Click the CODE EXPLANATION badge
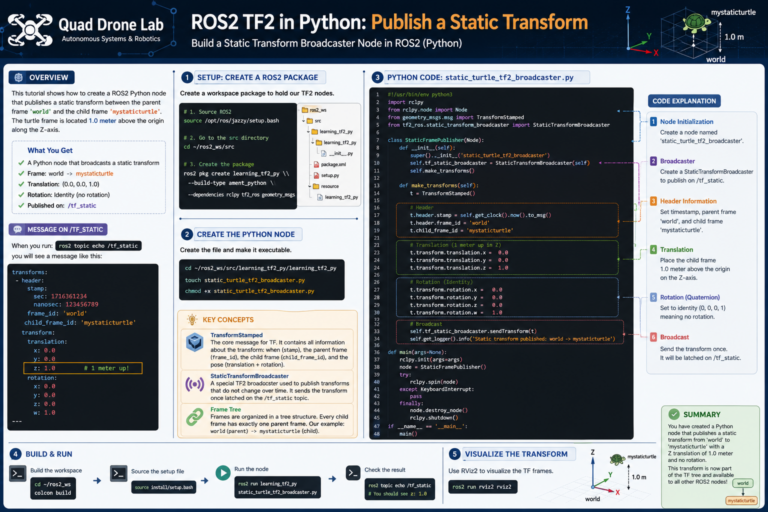The image size is (768, 512). (684, 101)
